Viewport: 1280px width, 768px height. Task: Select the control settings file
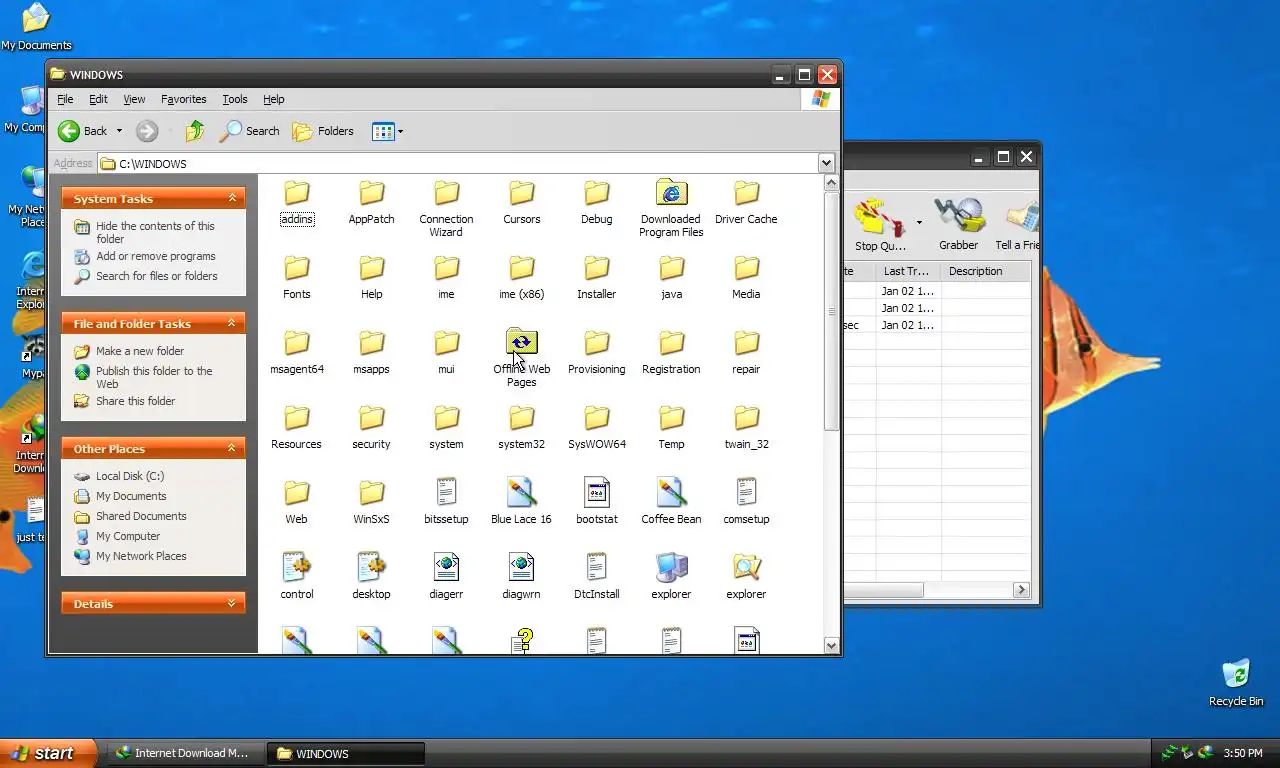(297, 576)
